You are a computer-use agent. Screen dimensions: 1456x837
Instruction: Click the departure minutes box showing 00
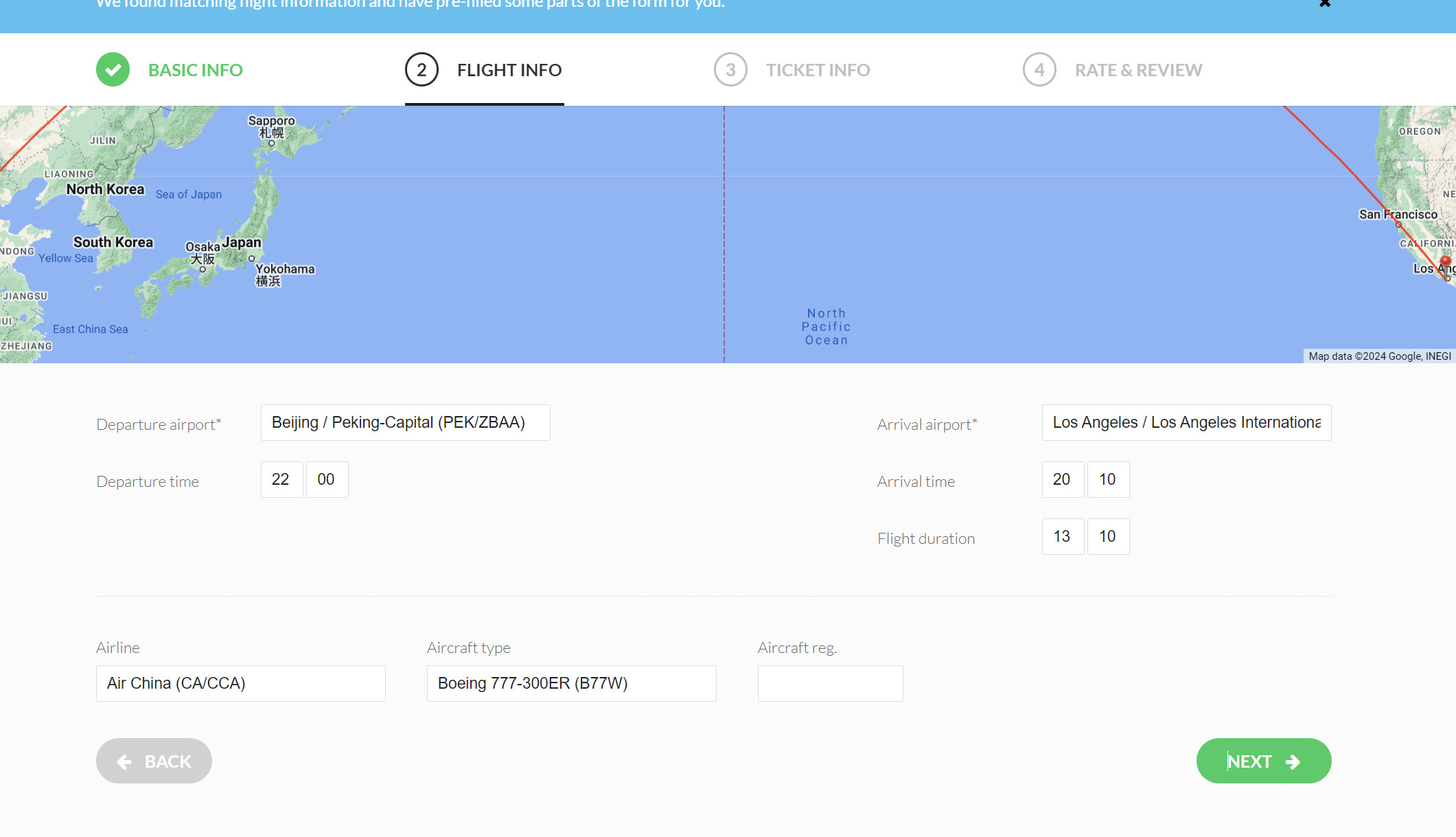327,479
